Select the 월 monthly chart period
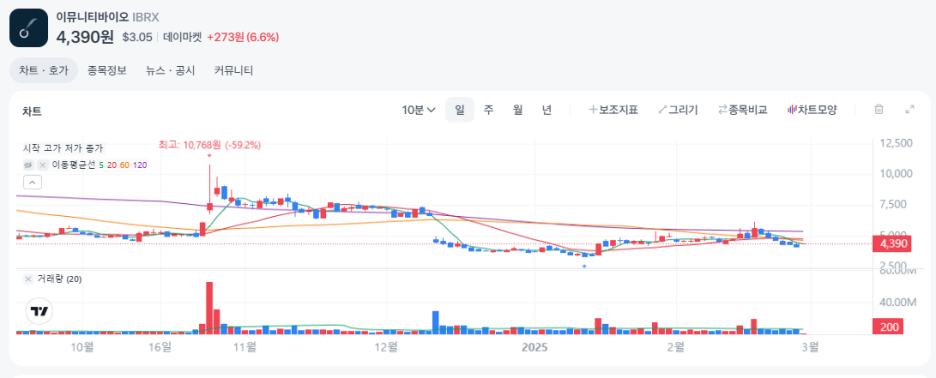Screen dimensions: 936x378 tap(518, 110)
